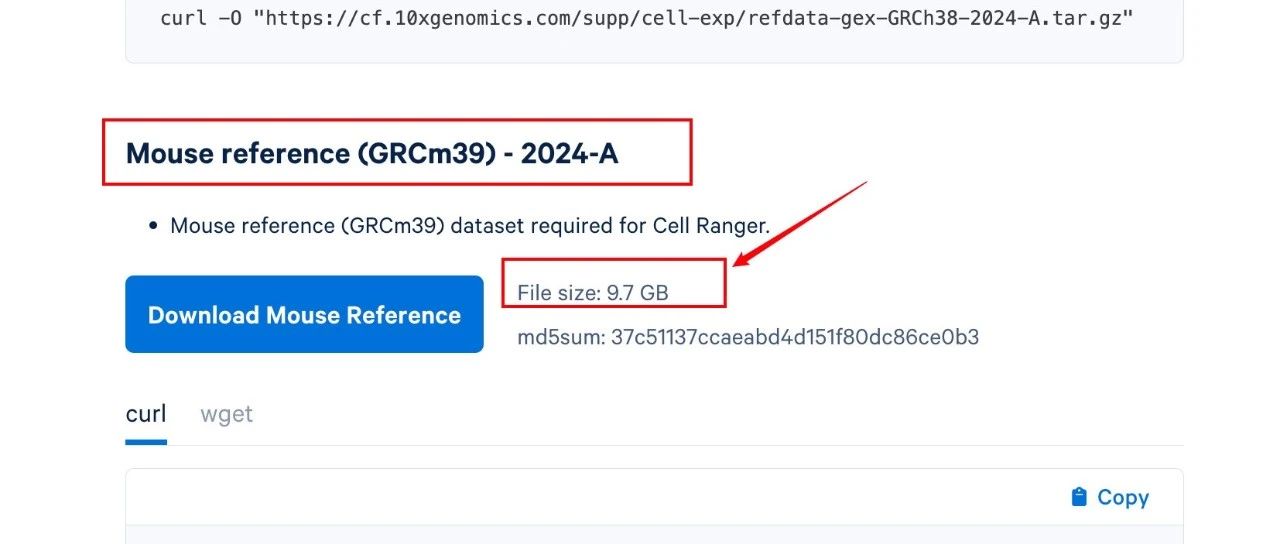This screenshot has width=1280, height=544.
Task: Switch to the wget tab
Action: [226, 414]
